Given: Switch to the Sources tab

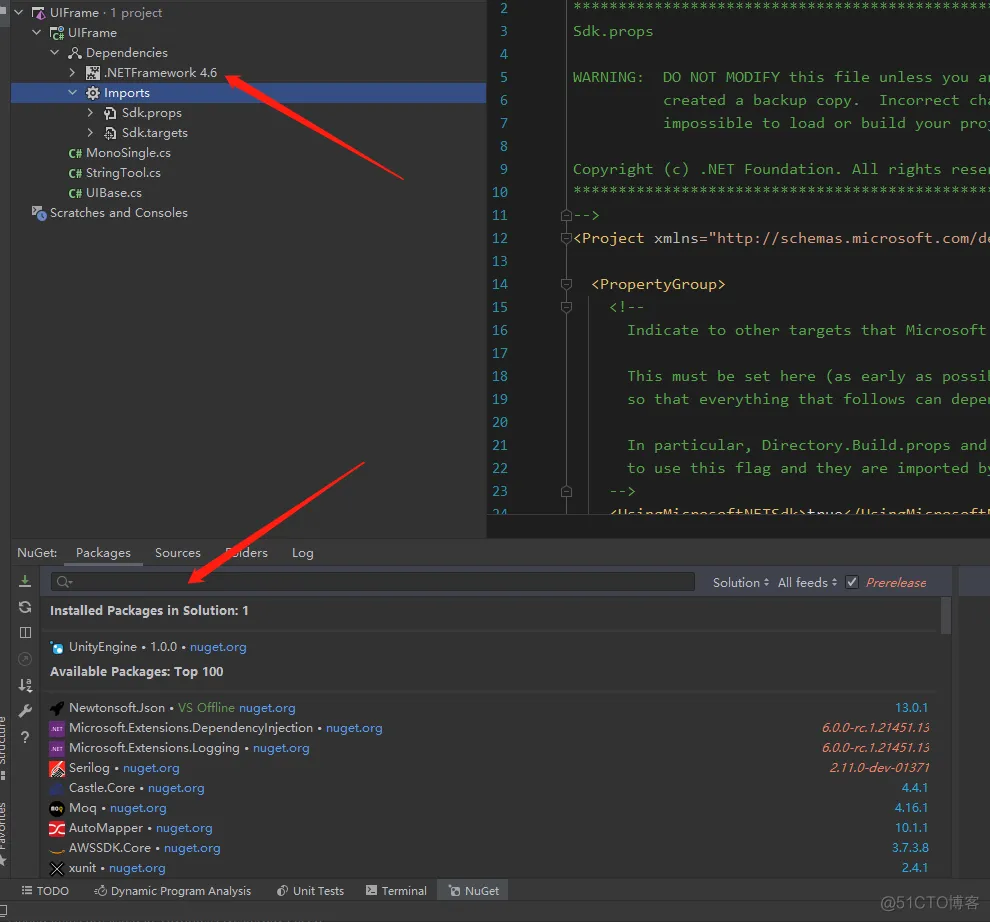Looking at the screenshot, I should [177, 553].
